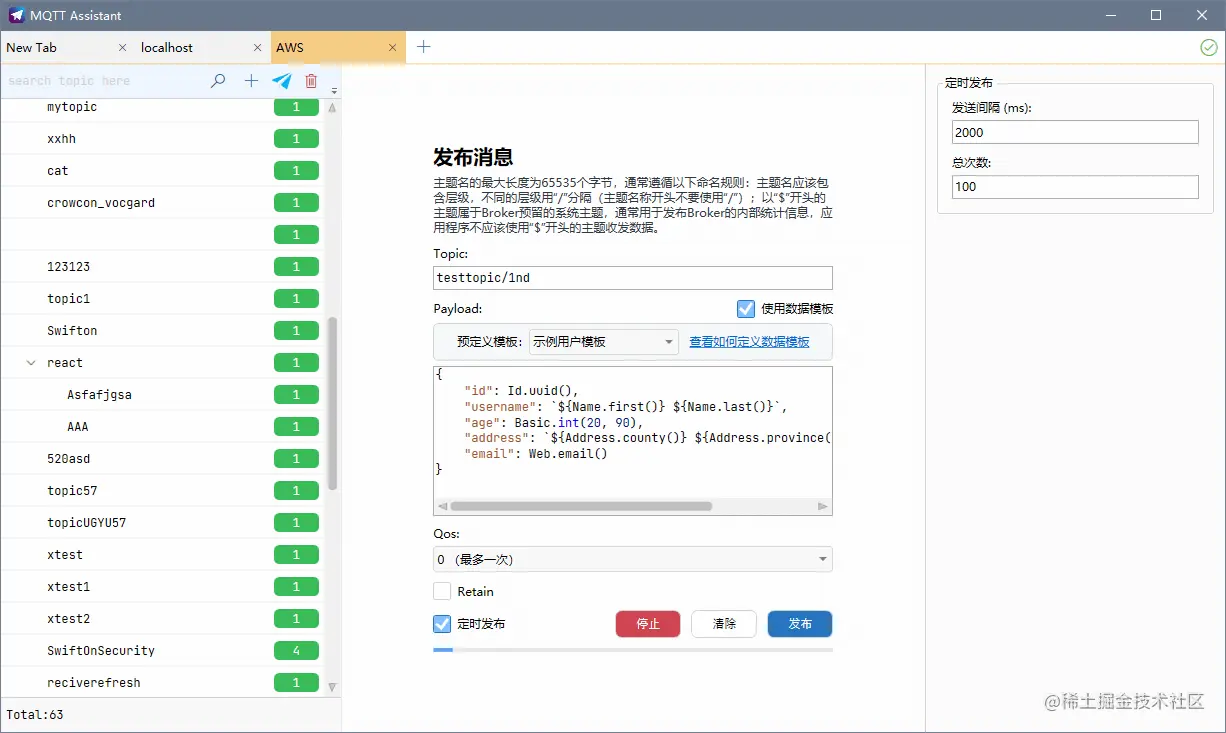Select the xxhh topic
The height and width of the screenshot is (733, 1226).
click(x=163, y=139)
